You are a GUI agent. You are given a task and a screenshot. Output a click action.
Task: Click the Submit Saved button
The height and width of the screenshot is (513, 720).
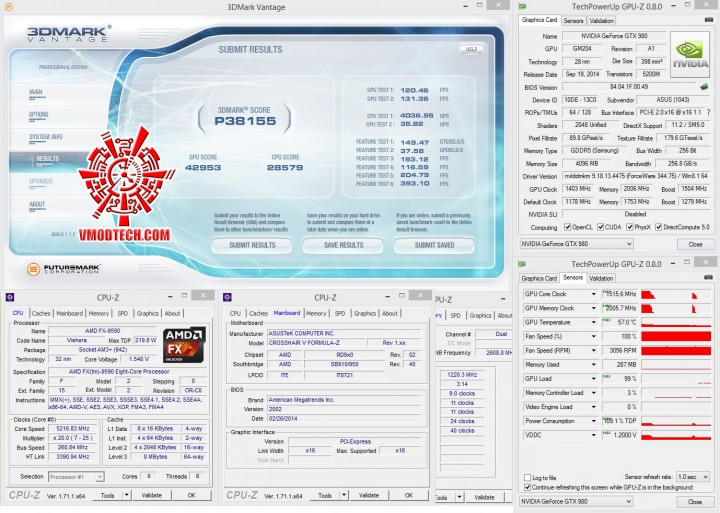tap(434, 245)
